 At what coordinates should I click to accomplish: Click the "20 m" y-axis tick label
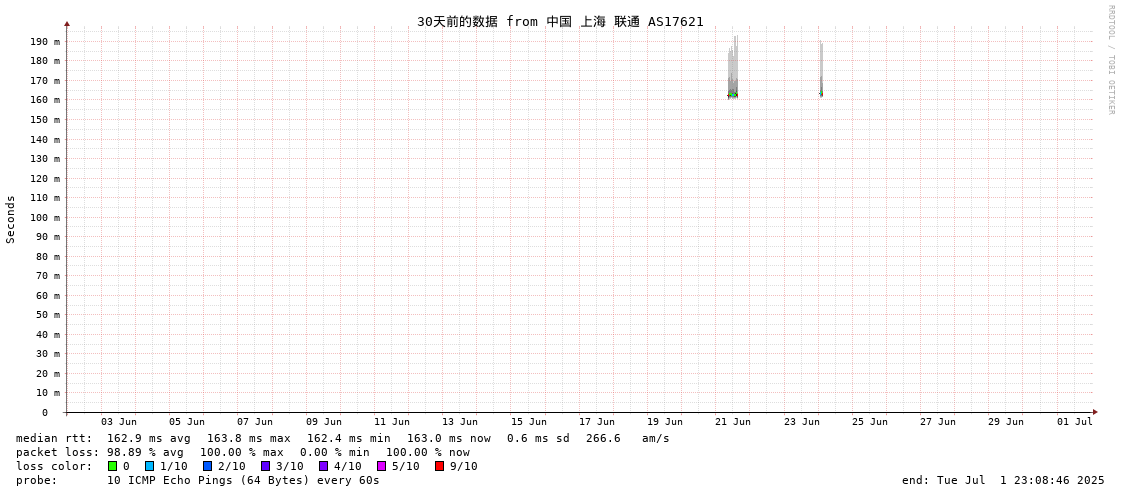49,374
